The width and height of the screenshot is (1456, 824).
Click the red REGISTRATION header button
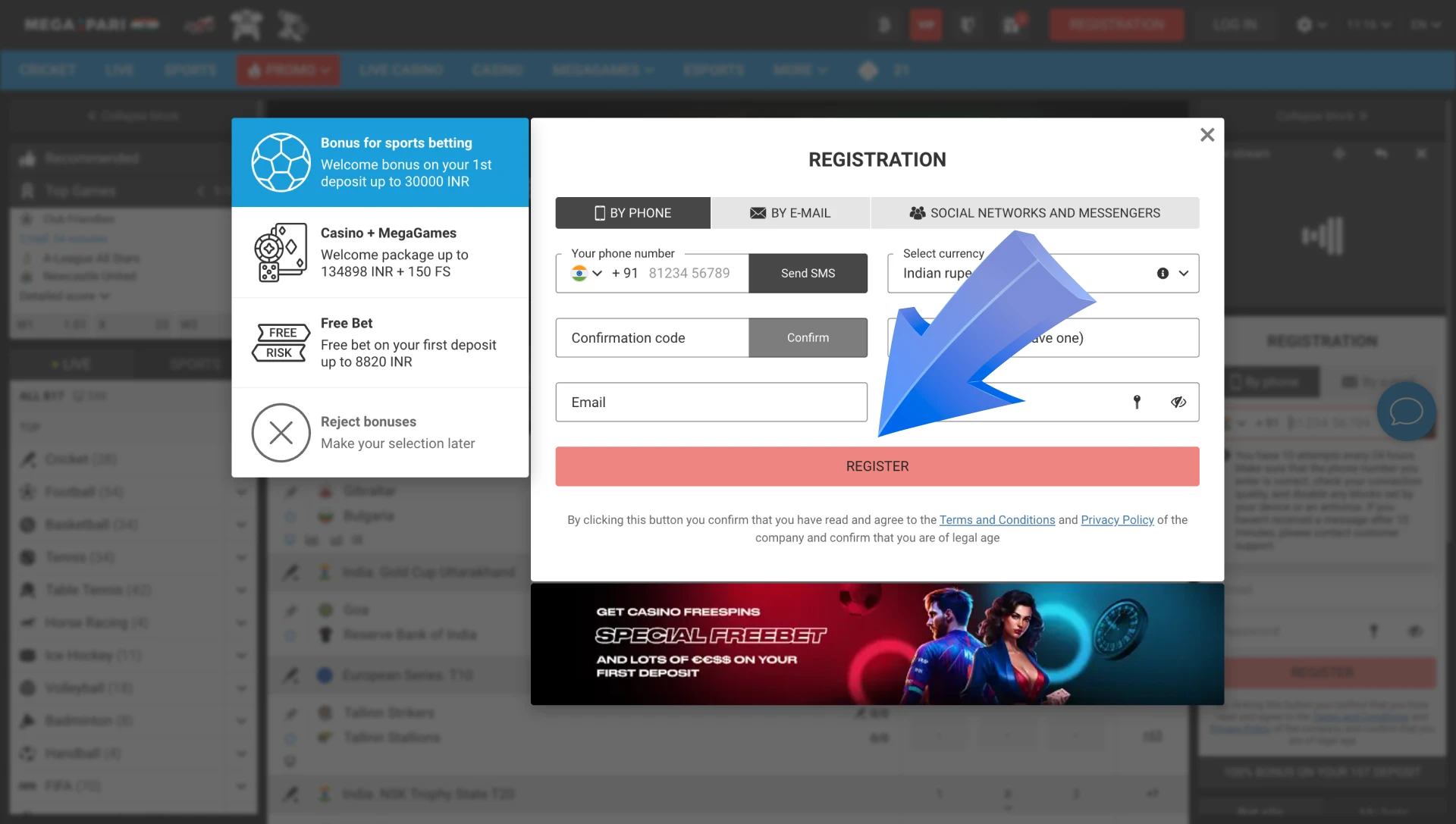(x=1117, y=25)
